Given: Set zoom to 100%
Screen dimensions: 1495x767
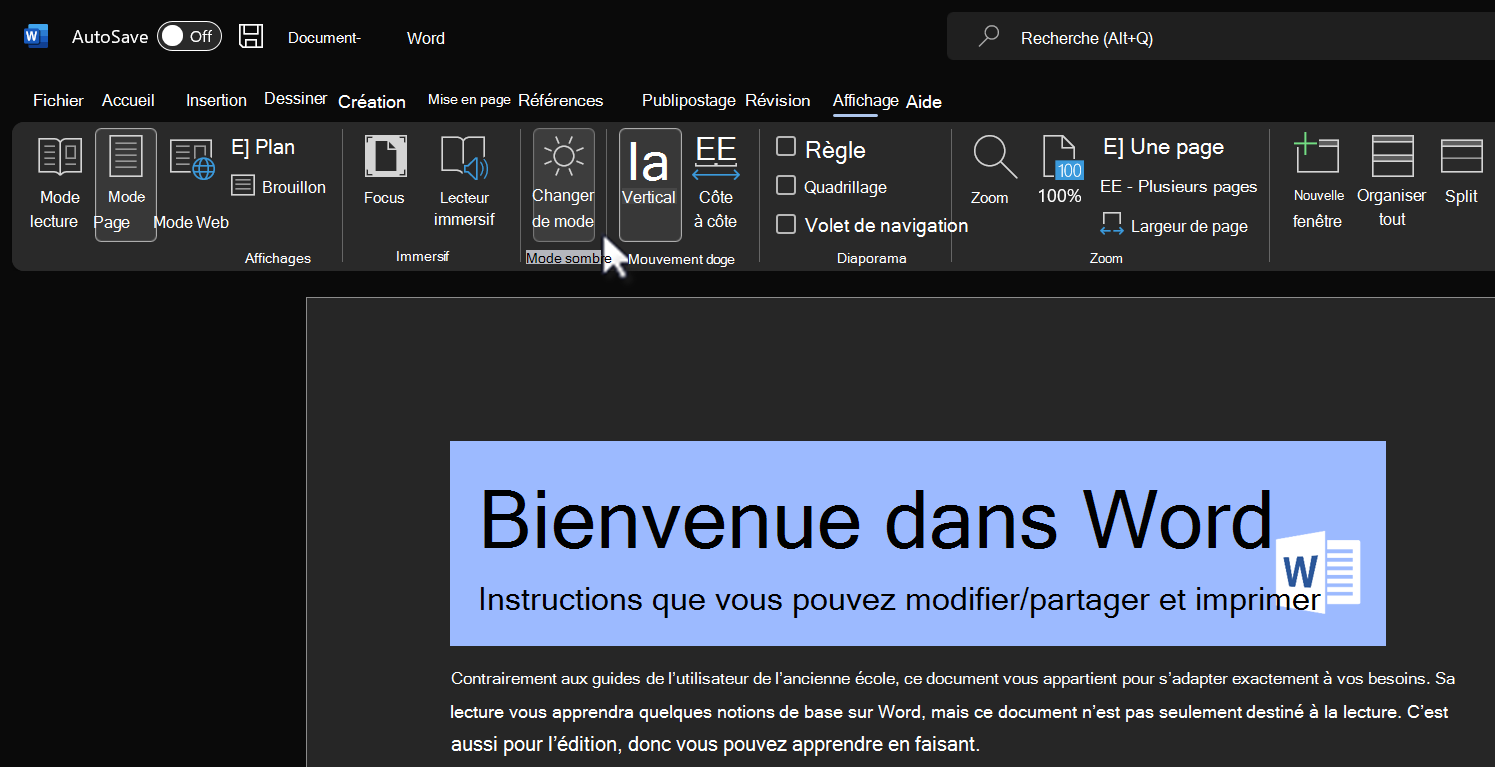Looking at the screenshot, I should coord(1060,170).
